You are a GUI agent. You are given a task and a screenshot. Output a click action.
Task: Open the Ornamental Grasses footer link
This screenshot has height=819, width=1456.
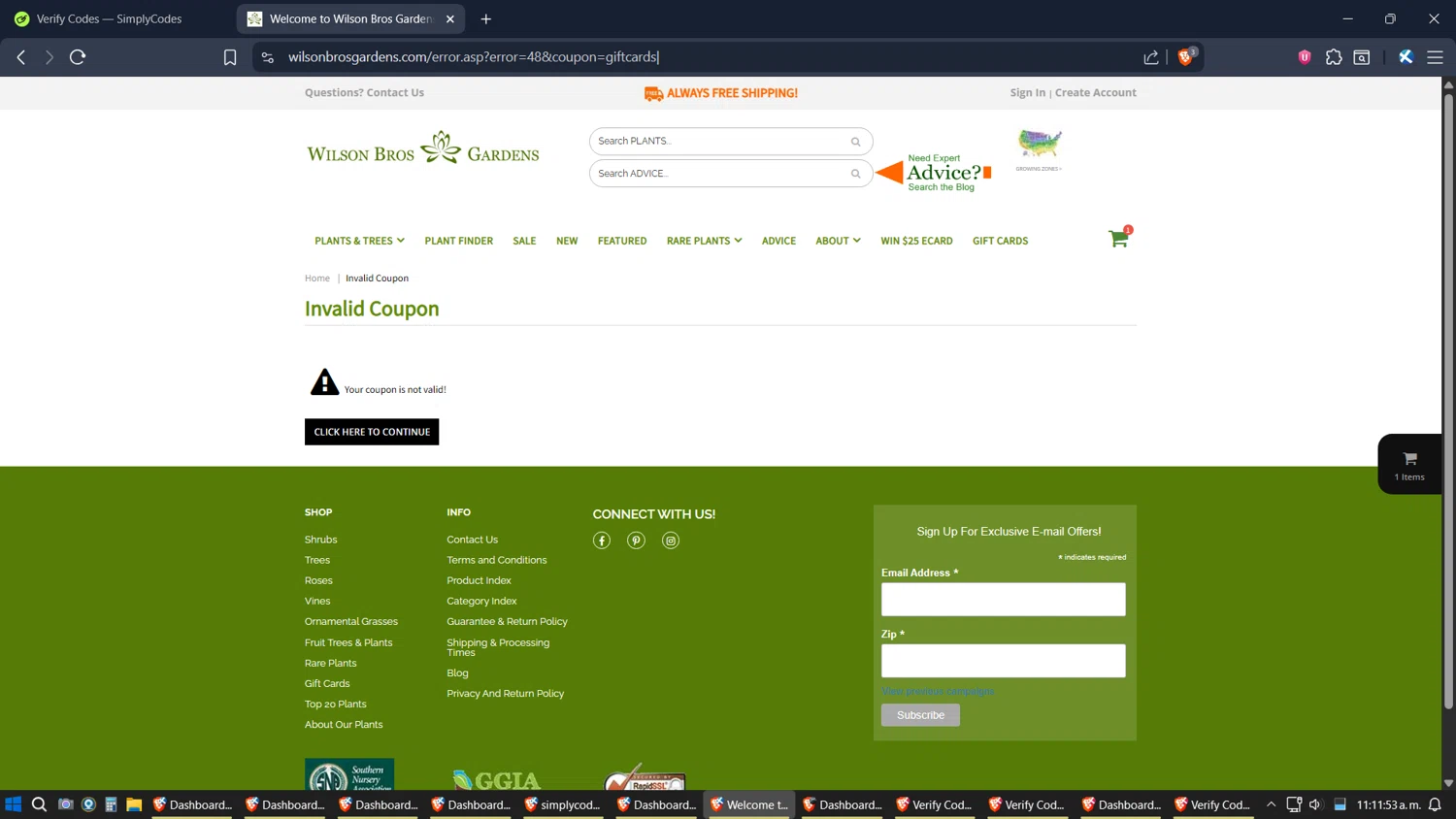[x=350, y=622]
